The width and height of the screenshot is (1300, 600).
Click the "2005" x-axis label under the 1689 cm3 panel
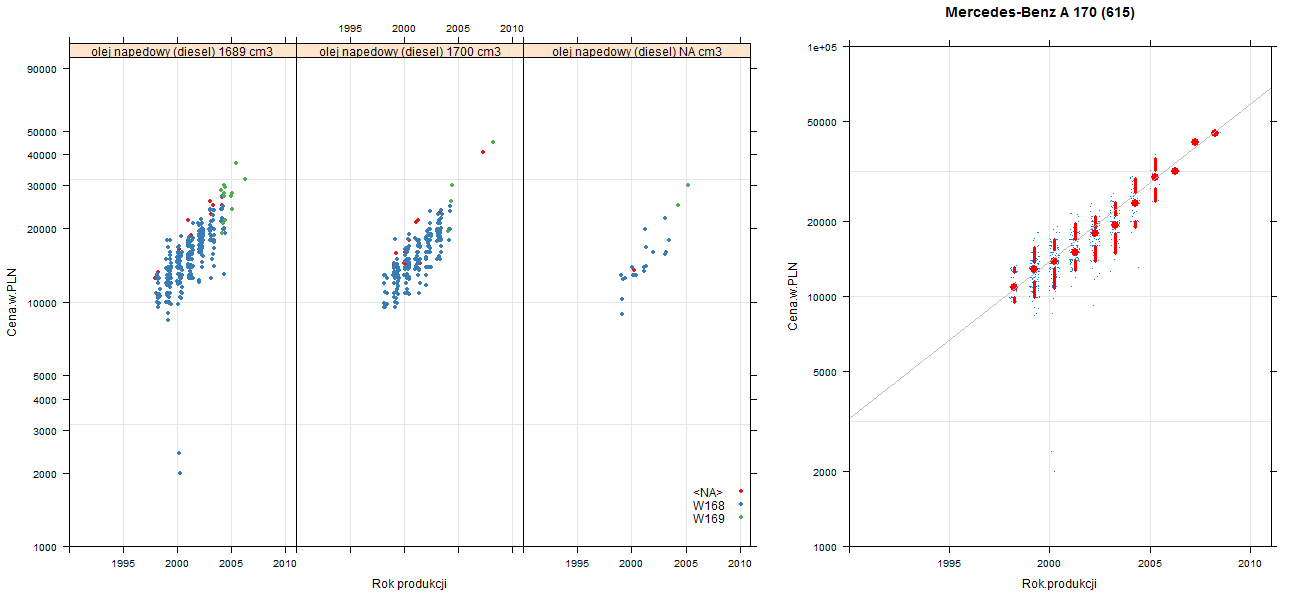(231, 565)
